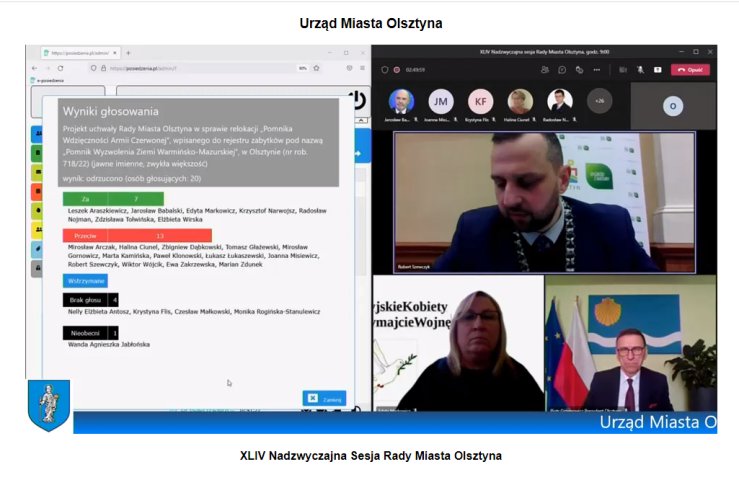The image size is (739, 480).
Task: Click the red recording indicator in Teams
Action: [x=397, y=70]
